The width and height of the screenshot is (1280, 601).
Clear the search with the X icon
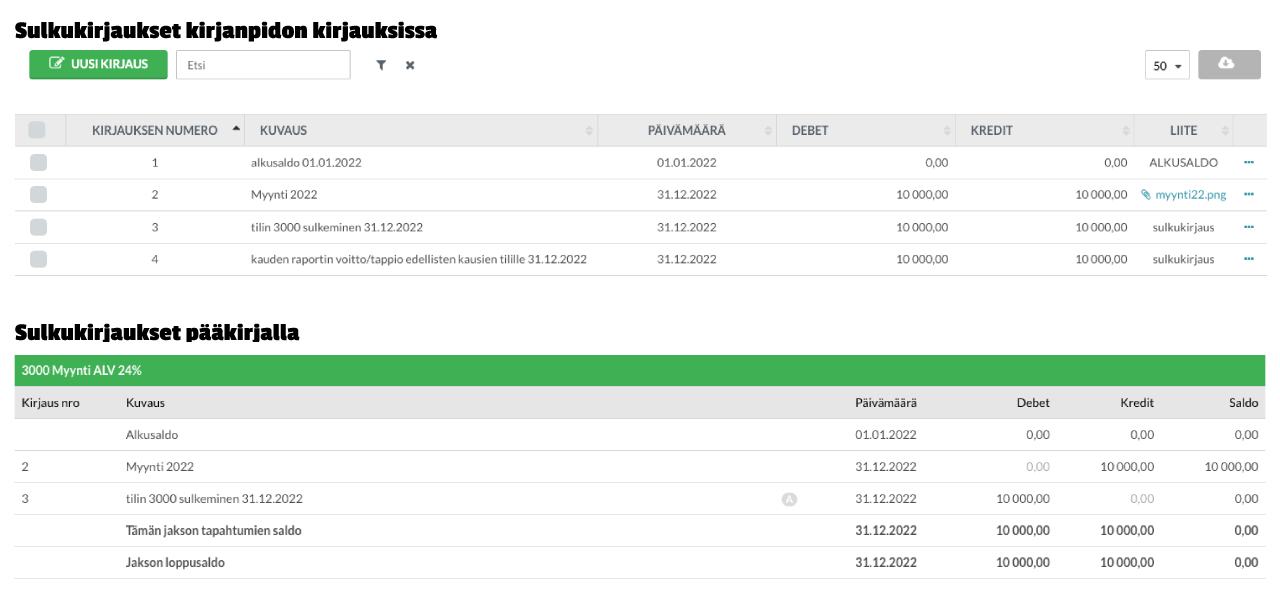(x=410, y=65)
